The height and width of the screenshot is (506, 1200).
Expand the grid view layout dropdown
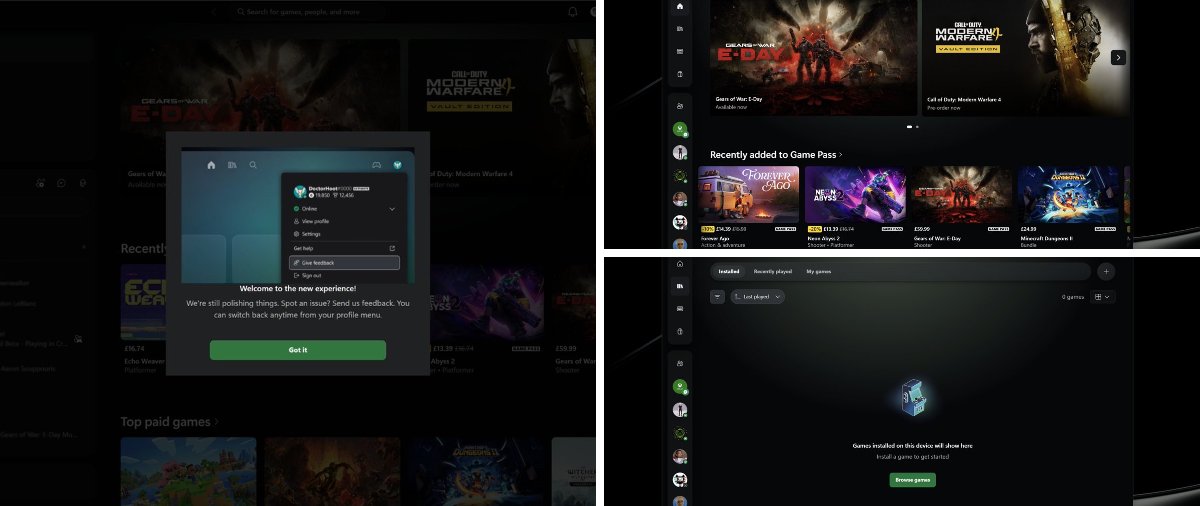tap(1103, 297)
